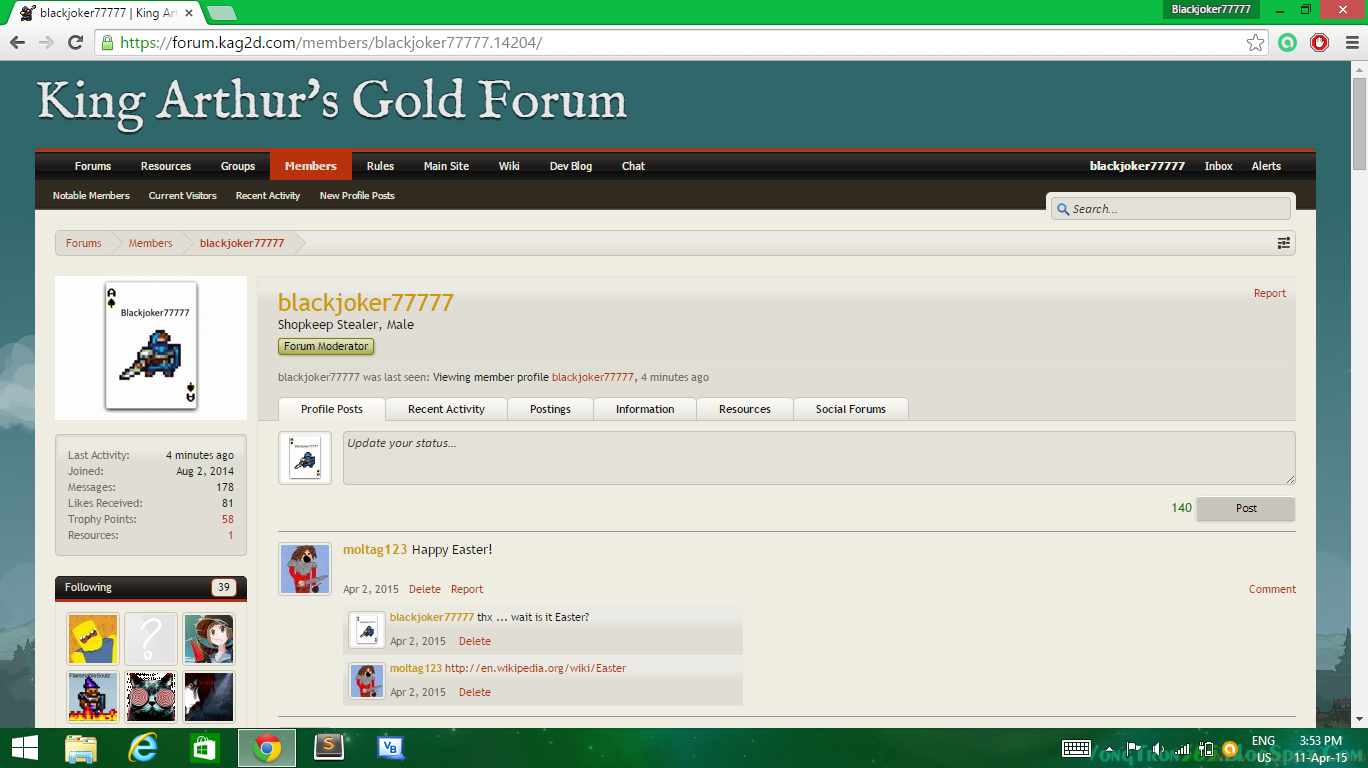Click in the forum Search field

tap(1170, 209)
